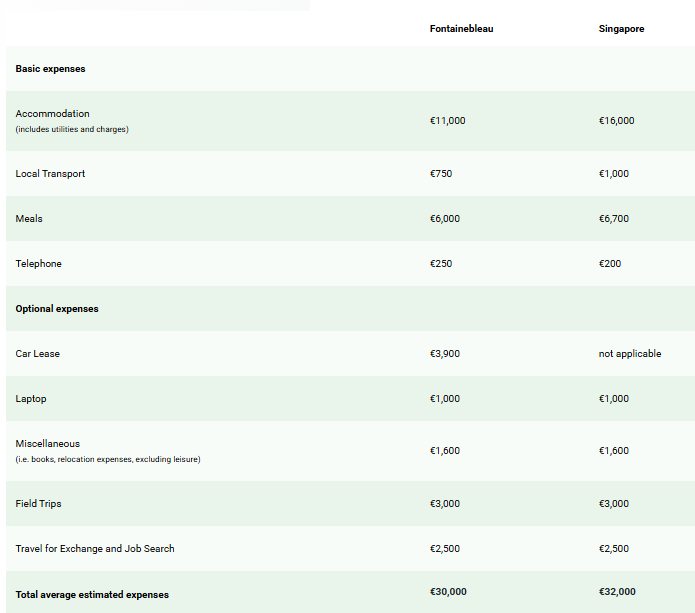Screen dimensions: 695x613
Task: Click the Meals row label
Action: coord(29,219)
